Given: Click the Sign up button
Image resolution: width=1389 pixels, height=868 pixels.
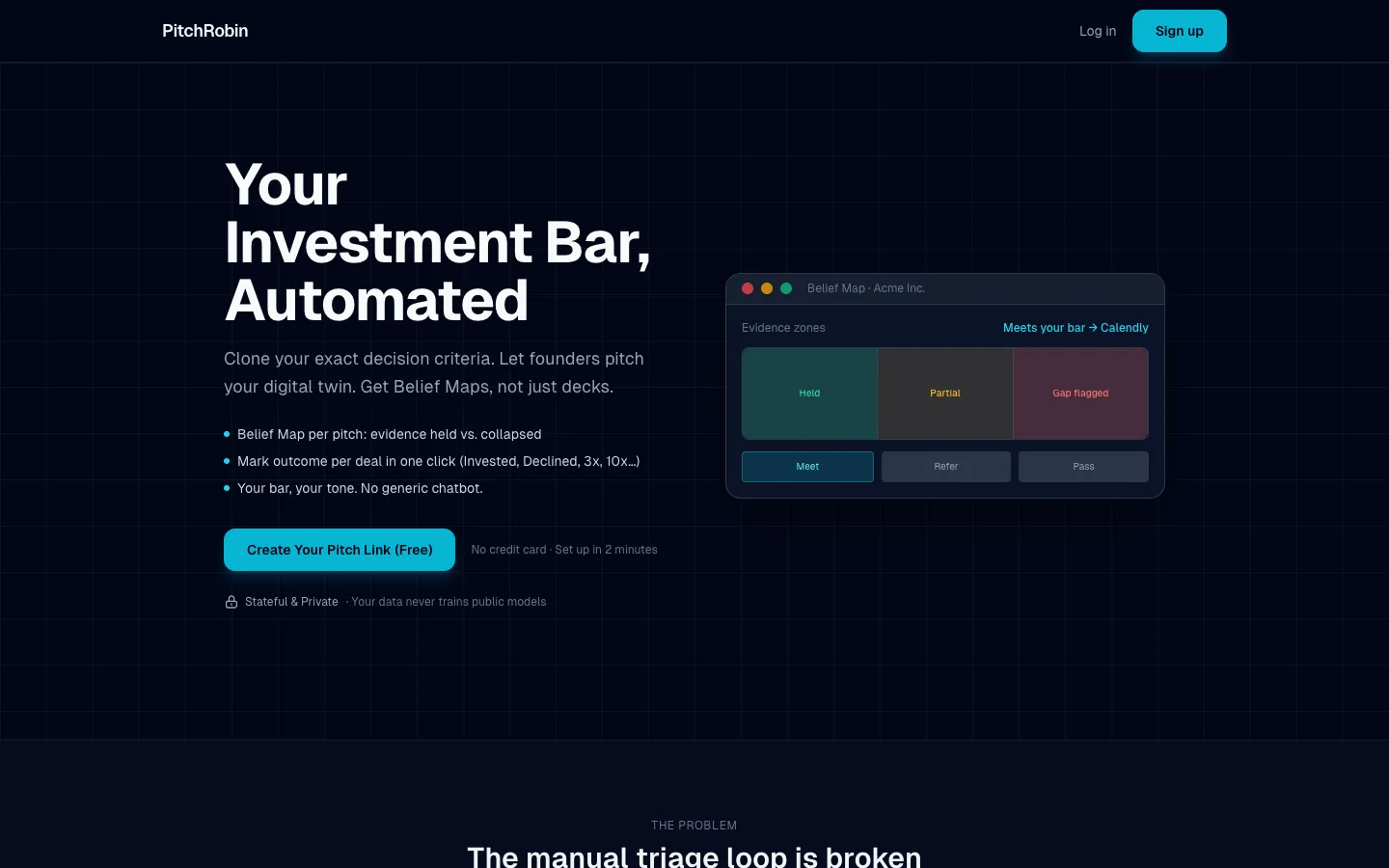Looking at the screenshot, I should pos(1179,31).
